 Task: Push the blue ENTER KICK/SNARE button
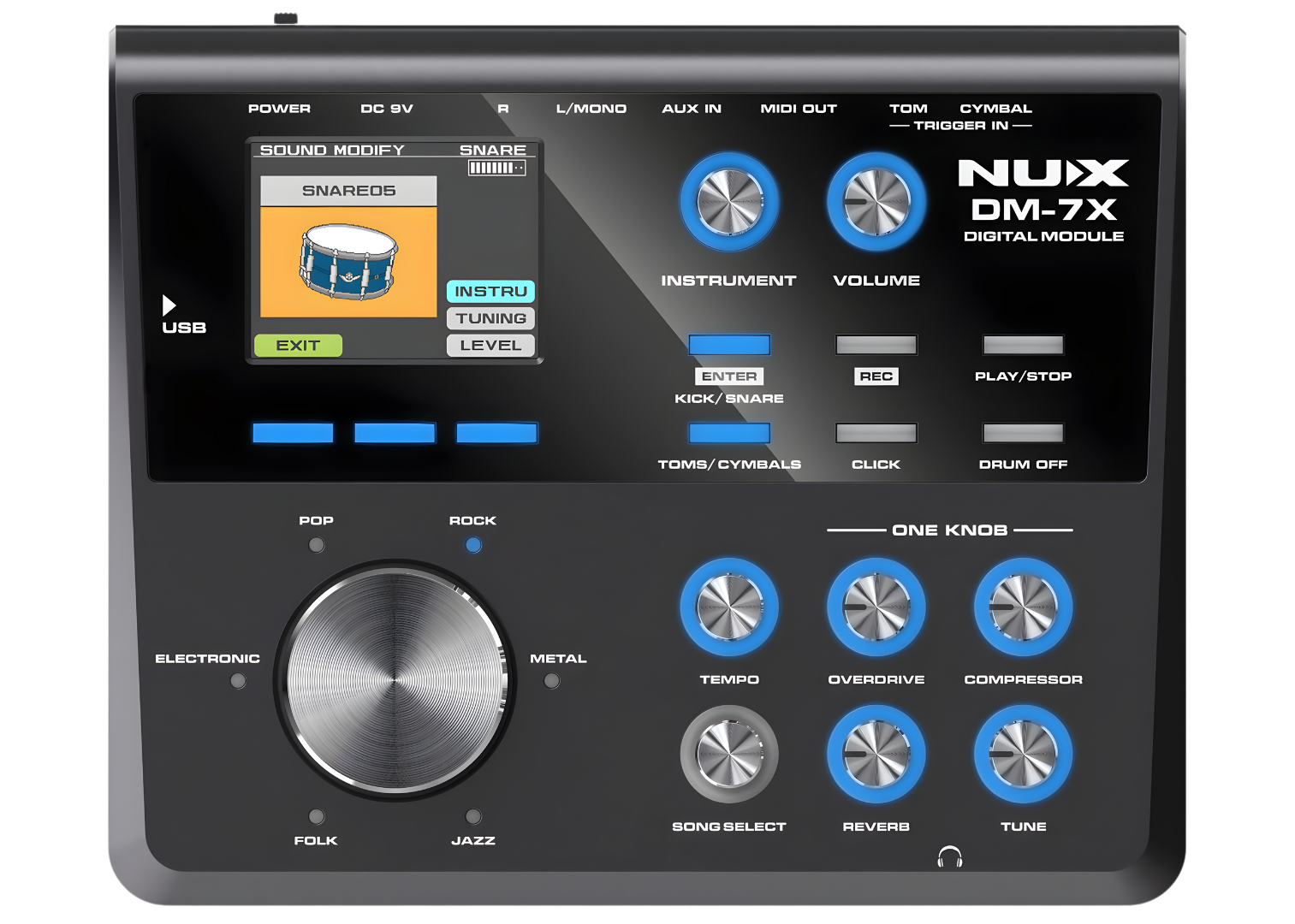(729, 345)
